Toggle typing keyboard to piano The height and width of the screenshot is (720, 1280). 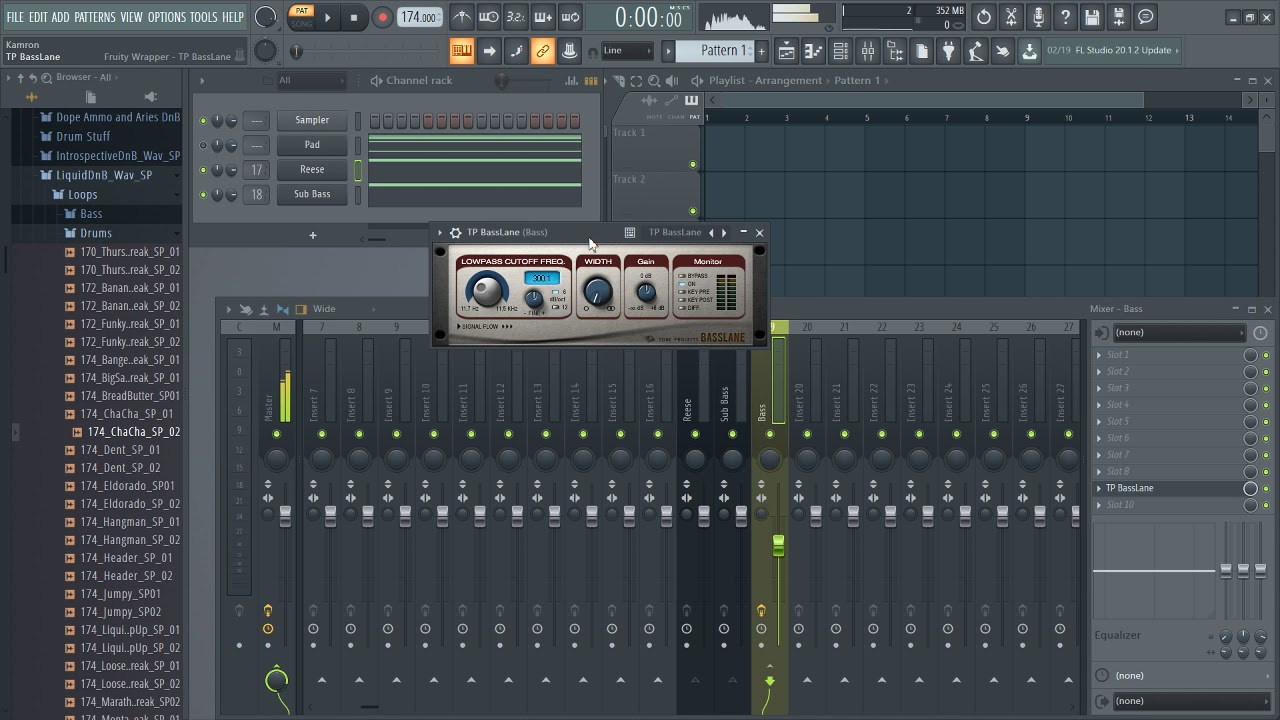462,51
